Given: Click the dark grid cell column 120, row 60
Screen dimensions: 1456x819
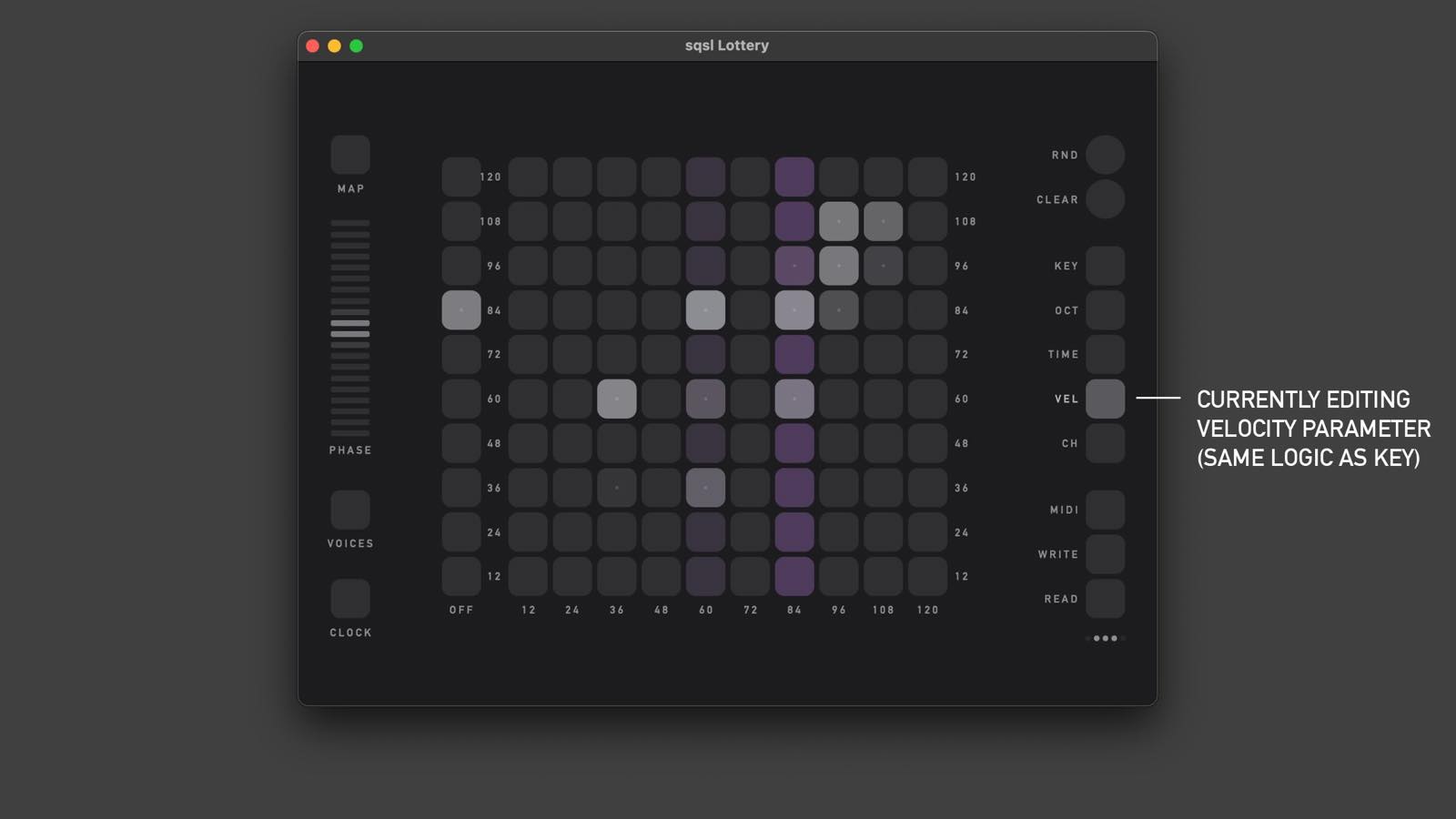Looking at the screenshot, I should coord(927,399).
